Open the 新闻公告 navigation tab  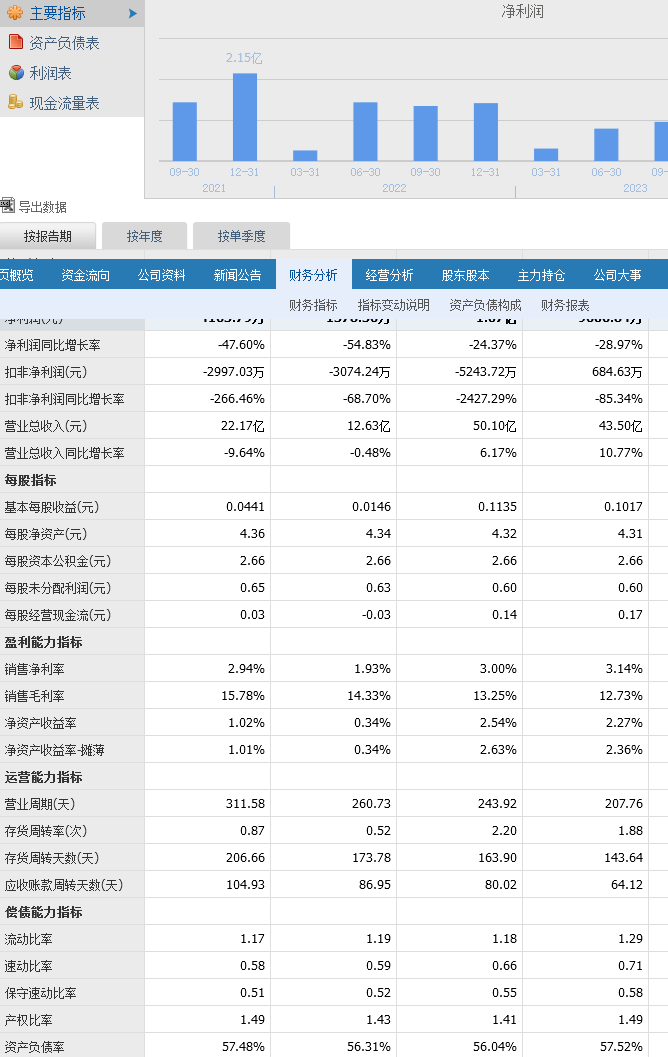pos(238,275)
